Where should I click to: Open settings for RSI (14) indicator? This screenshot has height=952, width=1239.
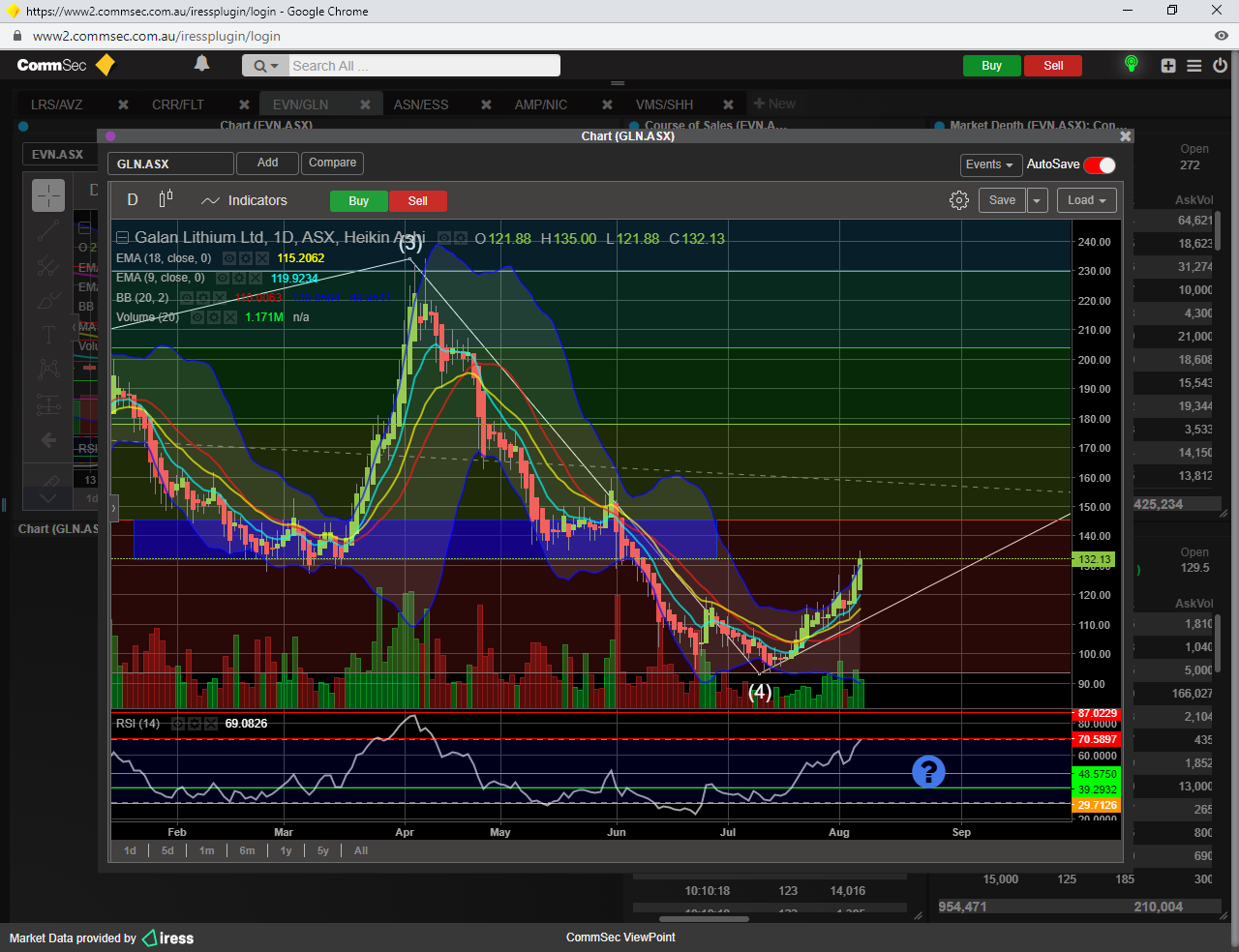coord(195,724)
